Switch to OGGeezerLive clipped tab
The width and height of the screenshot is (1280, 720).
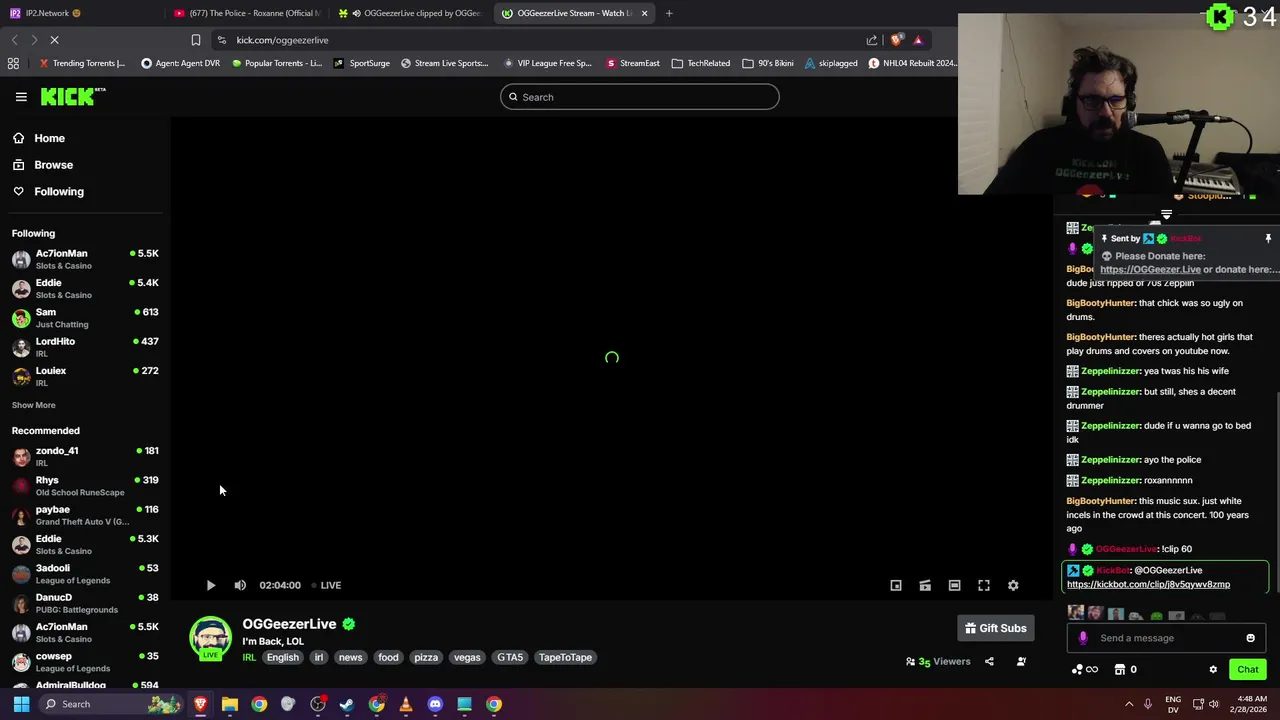pos(412,13)
